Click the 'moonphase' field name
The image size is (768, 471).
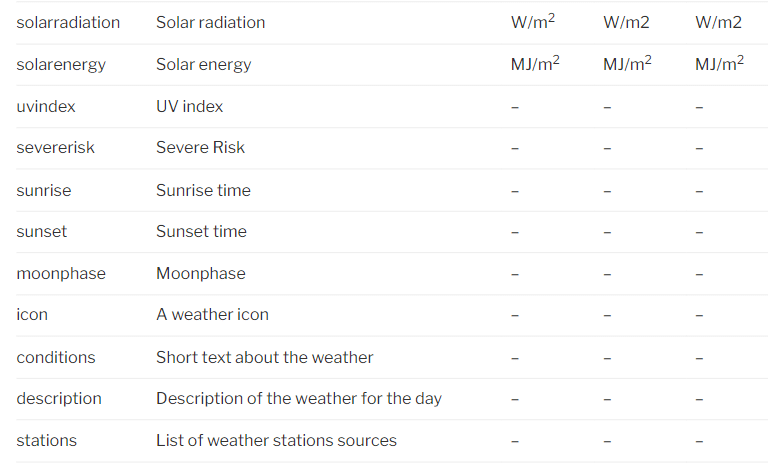click(61, 273)
